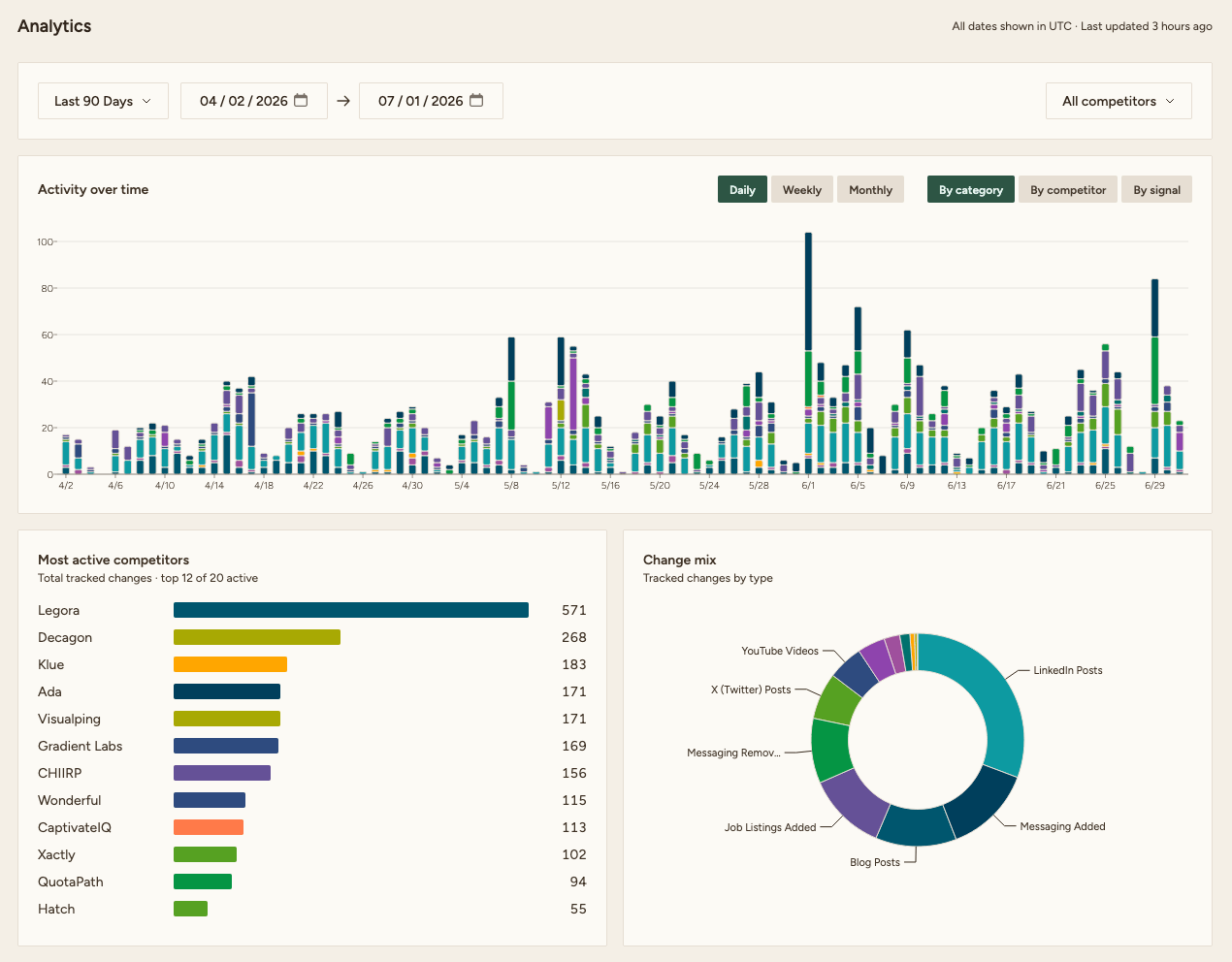The width and height of the screenshot is (1232, 962).
Task: Expand the Last 90 Days dropdown
Action: [x=103, y=101]
